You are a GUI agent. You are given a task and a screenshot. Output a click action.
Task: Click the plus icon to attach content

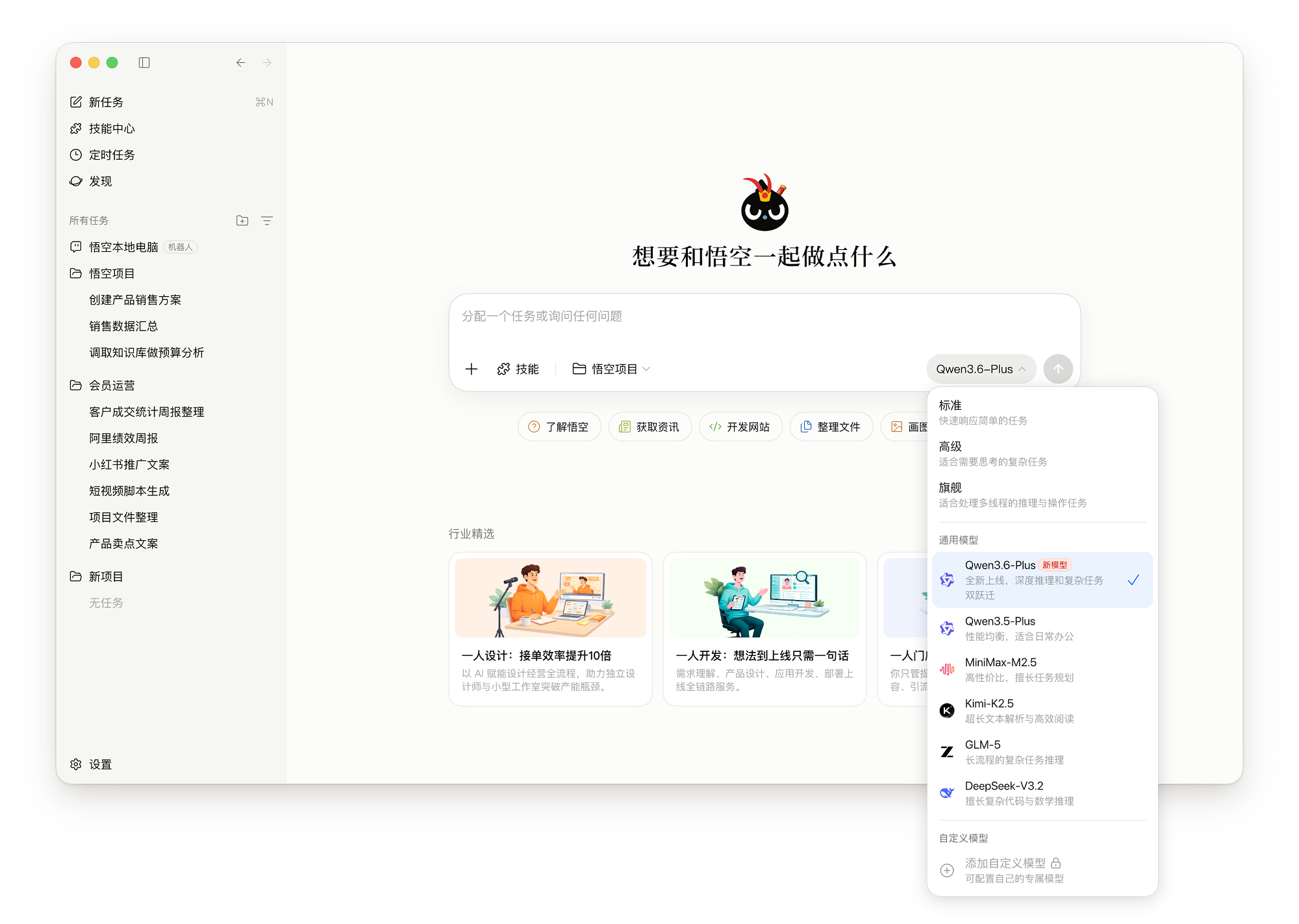point(472,369)
